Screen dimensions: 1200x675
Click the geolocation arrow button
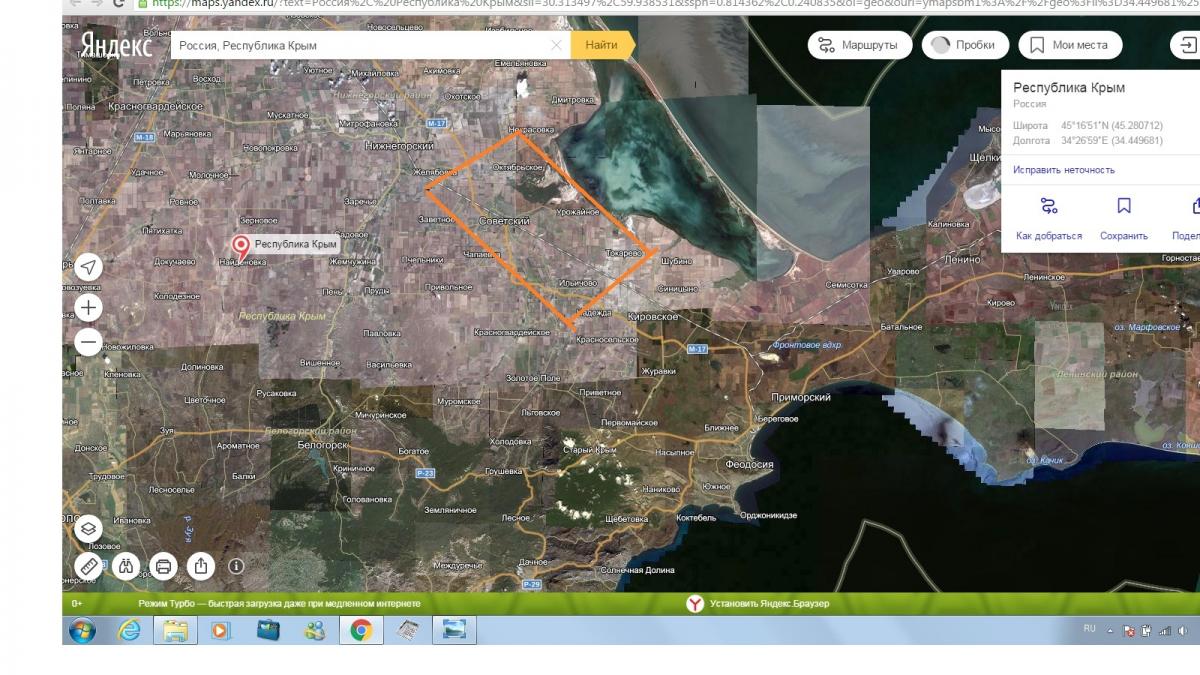(x=89, y=267)
